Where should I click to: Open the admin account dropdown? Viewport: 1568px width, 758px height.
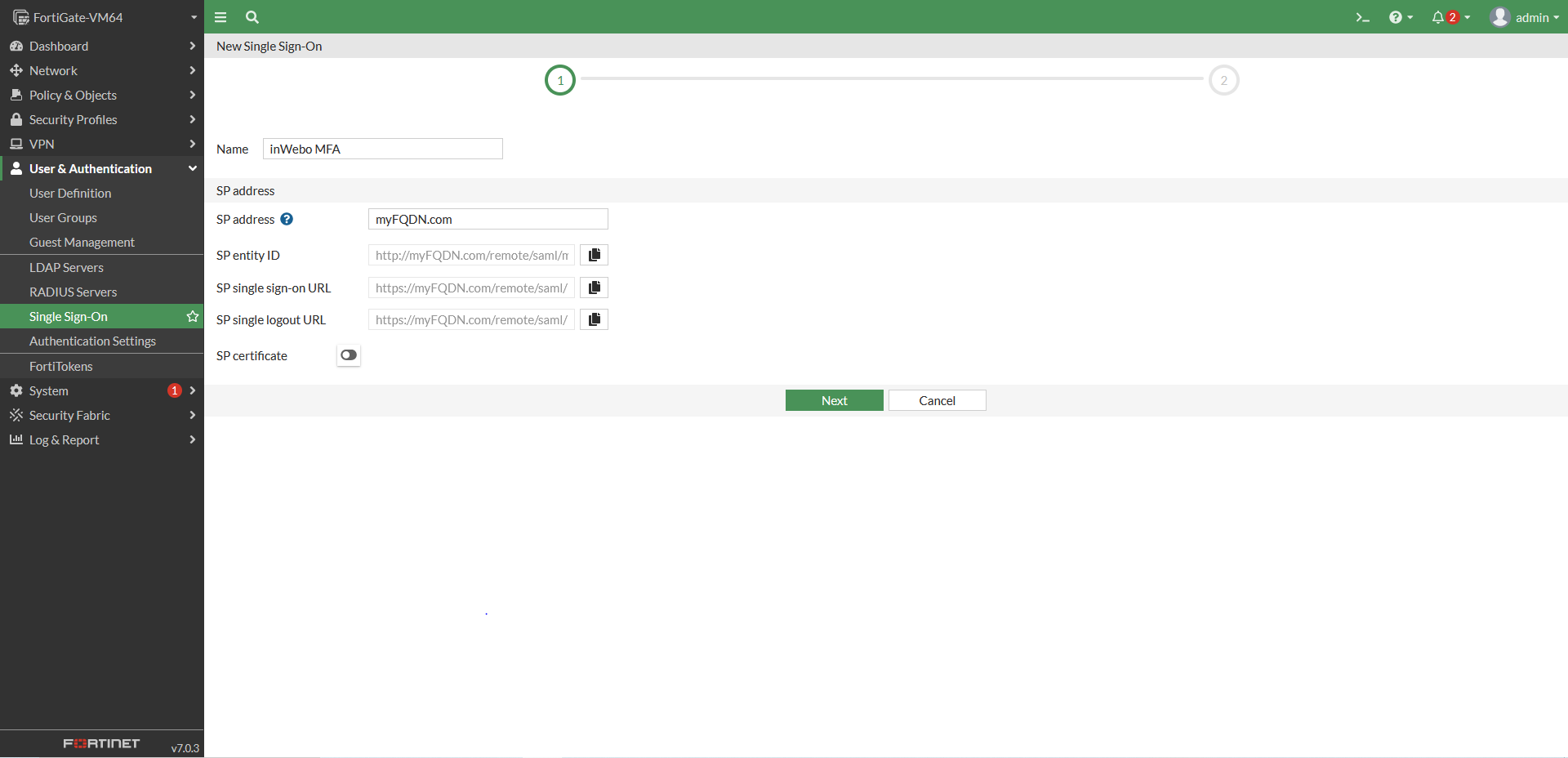[x=1526, y=17]
